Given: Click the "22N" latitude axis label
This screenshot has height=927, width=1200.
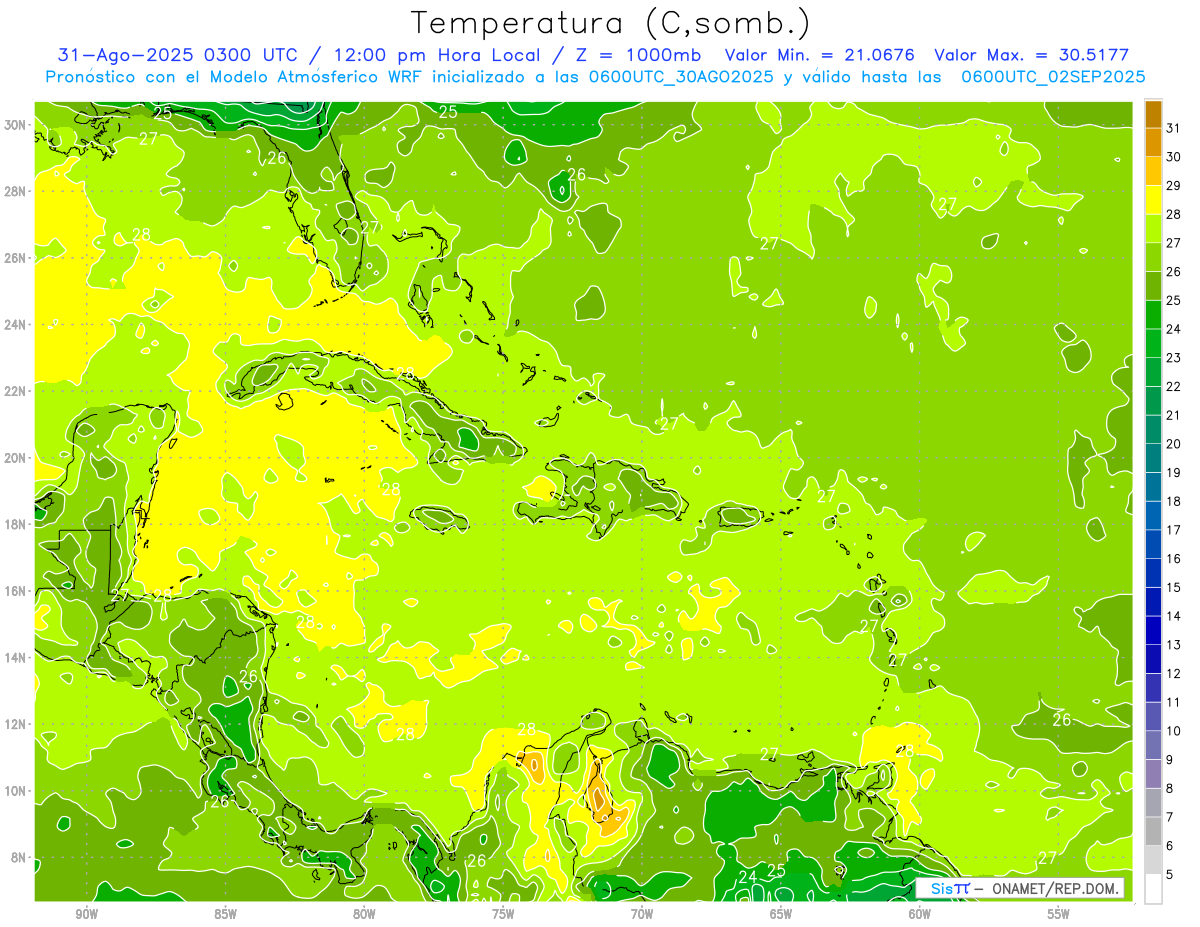Looking at the screenshot, I should point(17,391).
